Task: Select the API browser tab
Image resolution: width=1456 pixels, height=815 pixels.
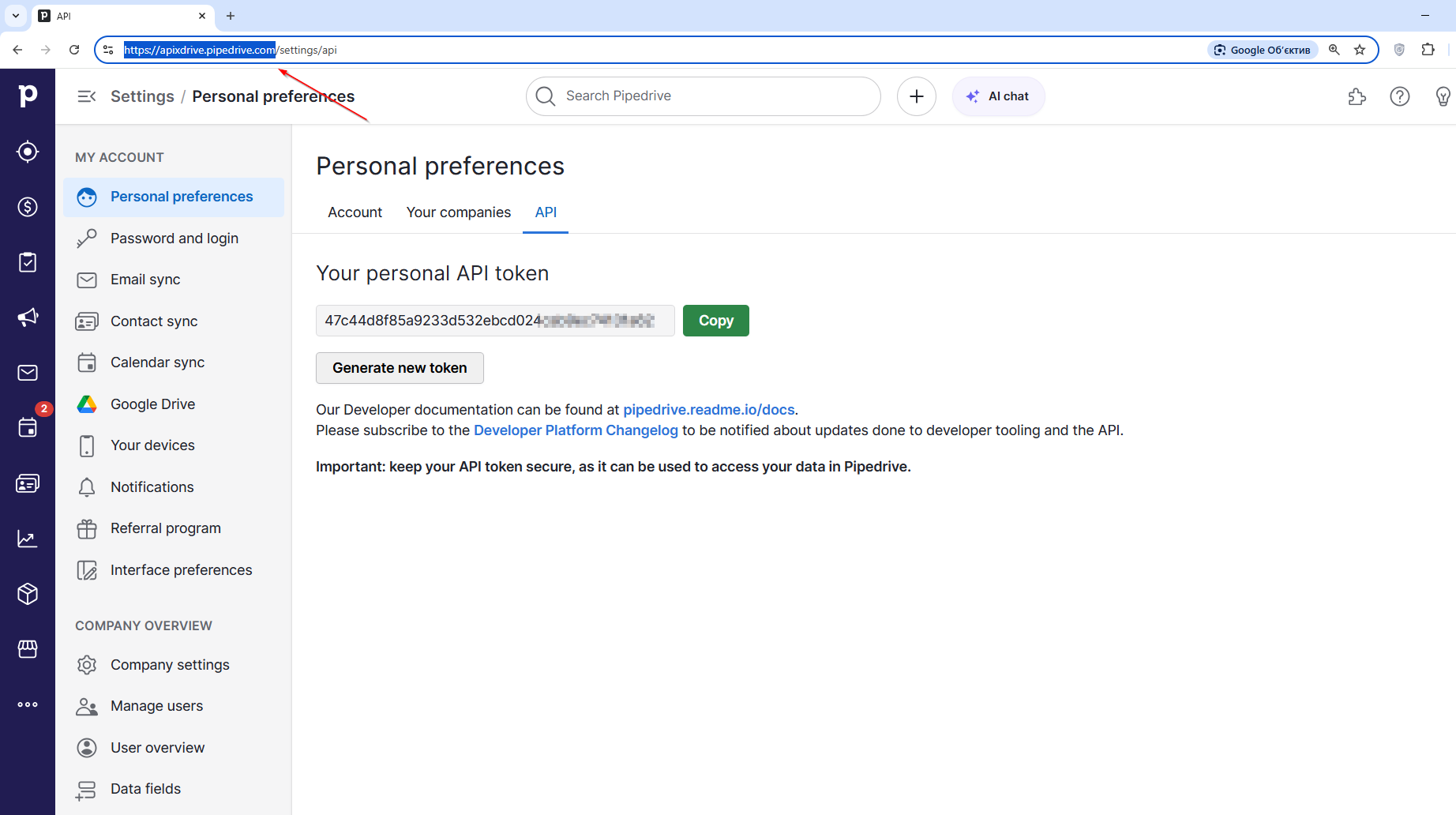Action: point(122,16)
